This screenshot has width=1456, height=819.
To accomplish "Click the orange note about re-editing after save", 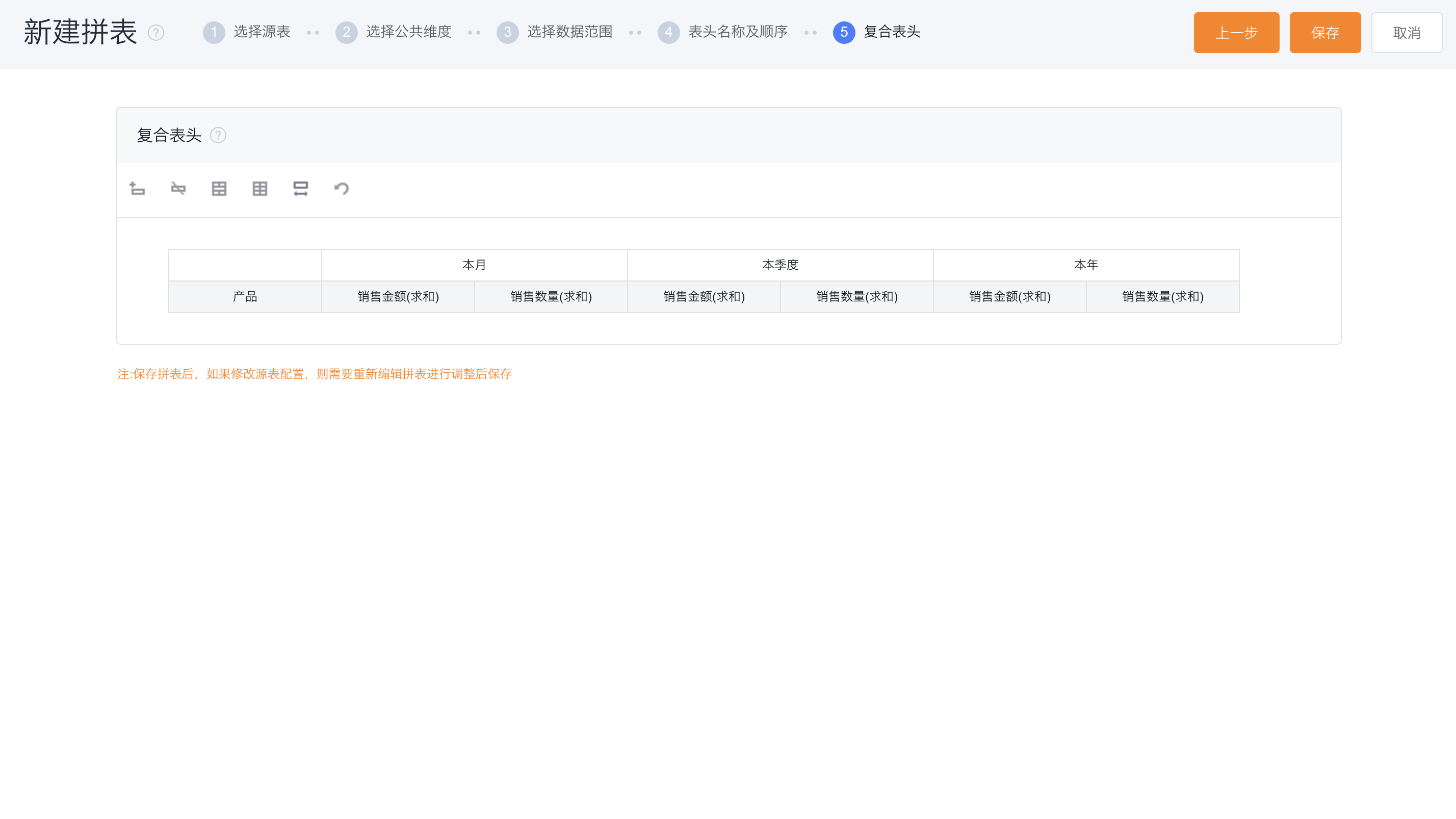I will pyautogui.click(x=314, y=374).
